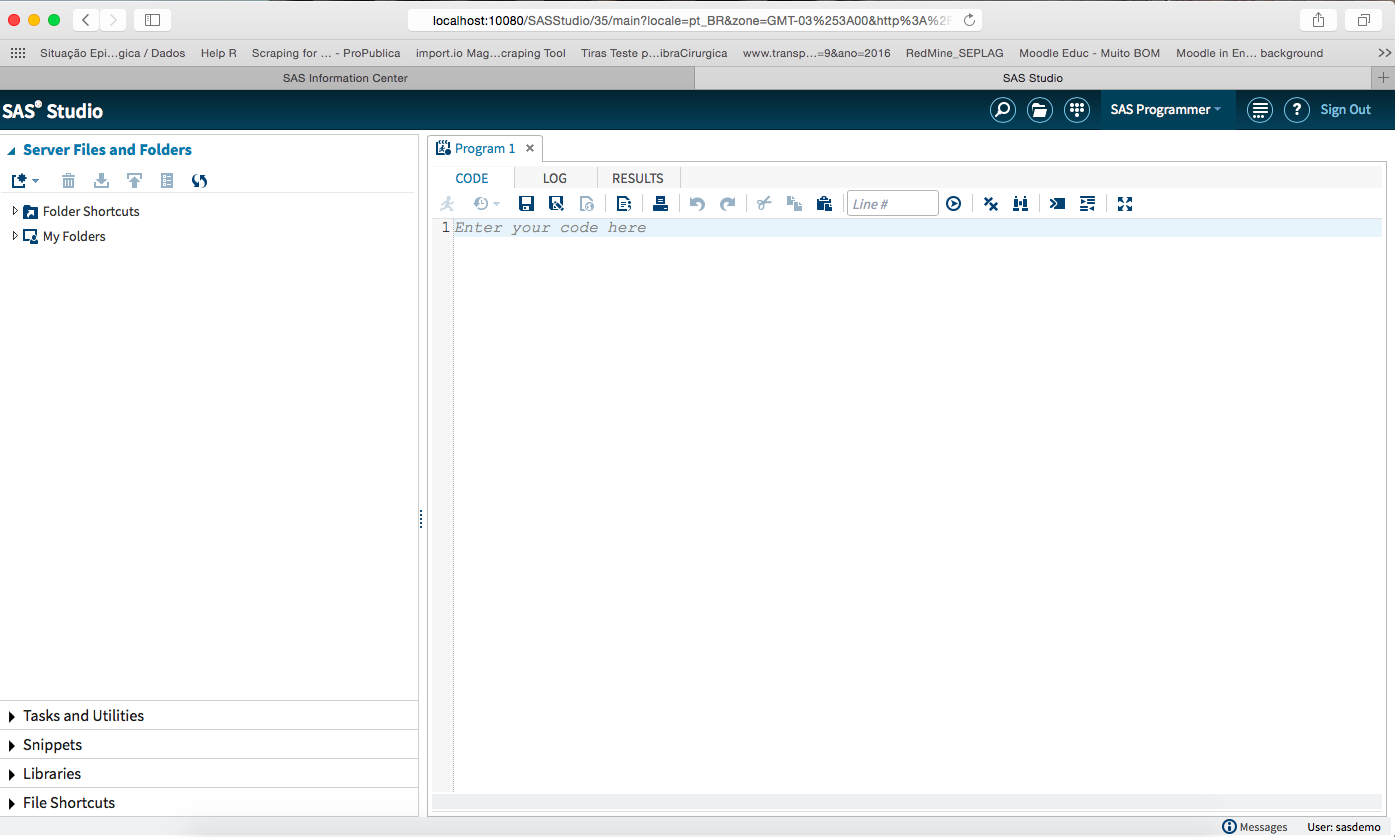Click the Sign Out link
Screen dimensions: 1395x837
coord(1346,110)
